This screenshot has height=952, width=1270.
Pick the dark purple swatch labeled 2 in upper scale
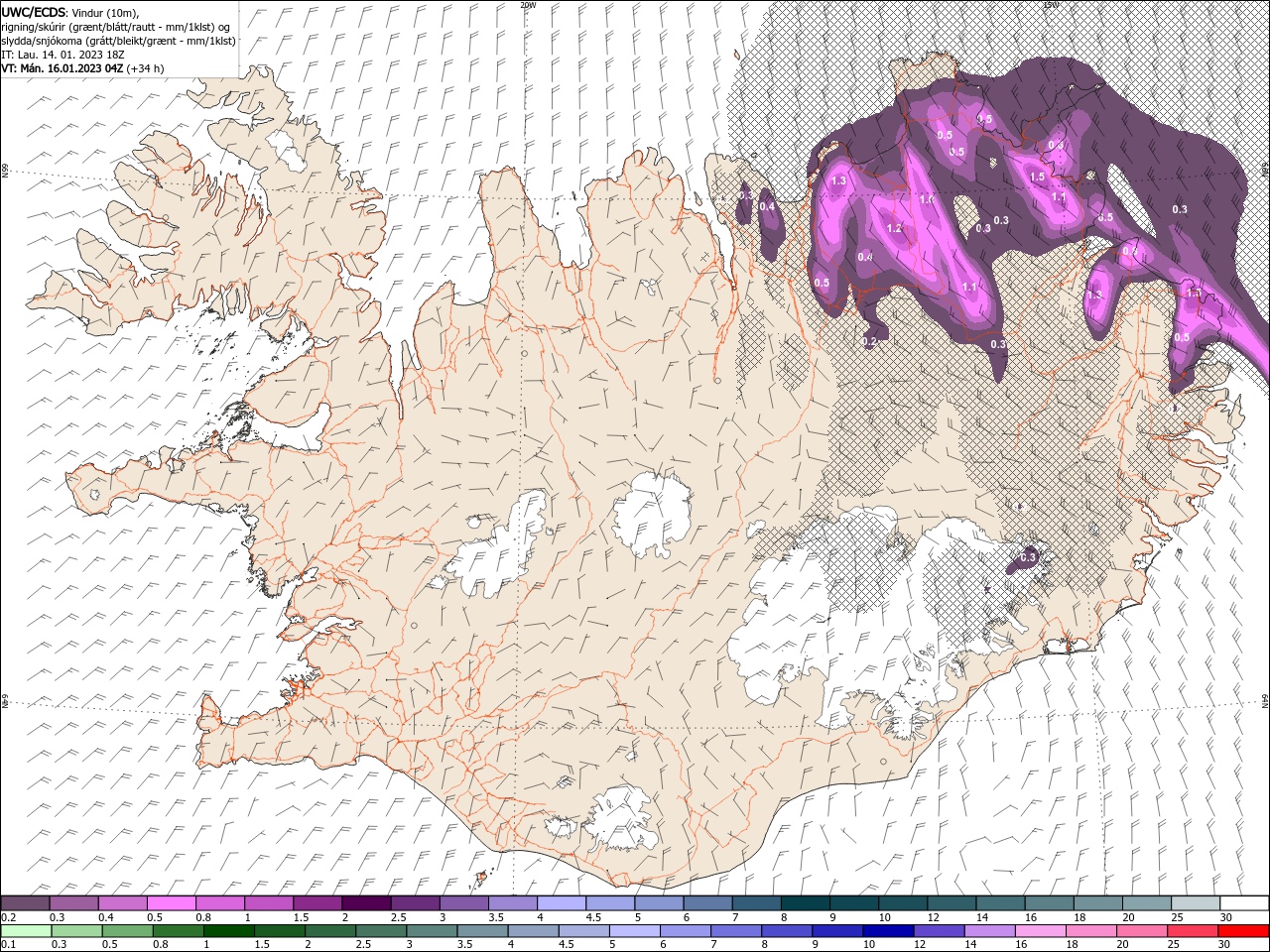click(x=365, y=903)
